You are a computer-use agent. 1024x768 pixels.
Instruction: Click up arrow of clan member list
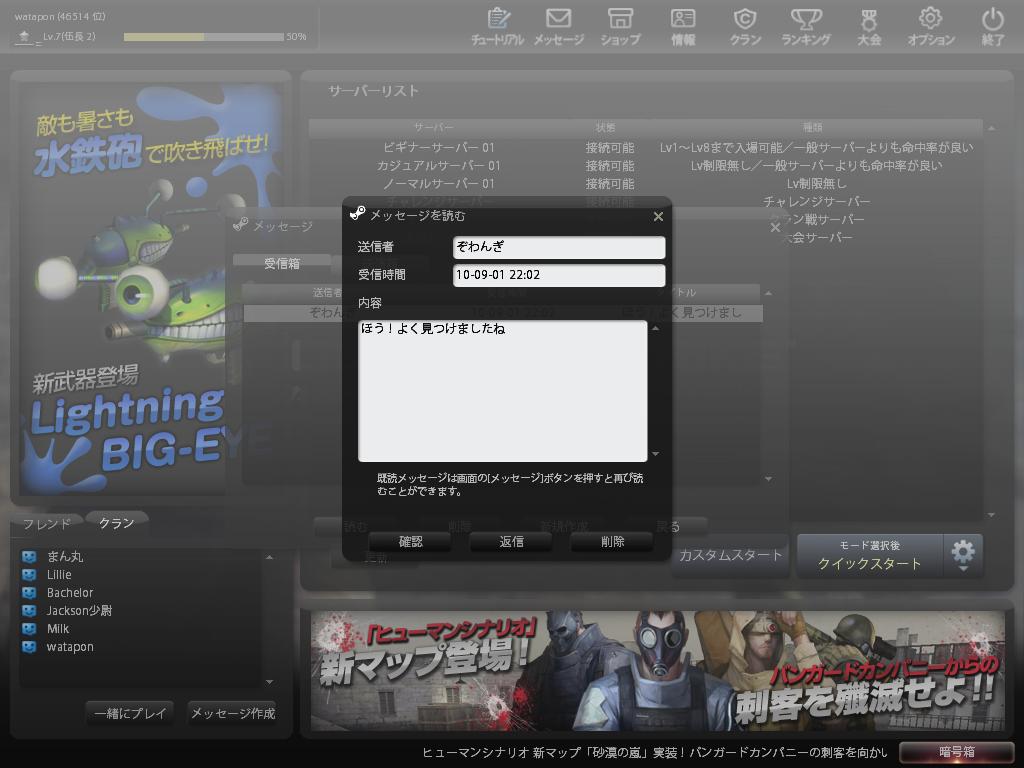click(269, 557)
